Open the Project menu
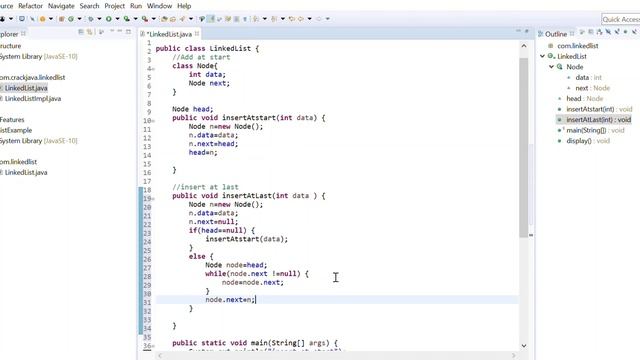640x360 pixels. [115, 6]
